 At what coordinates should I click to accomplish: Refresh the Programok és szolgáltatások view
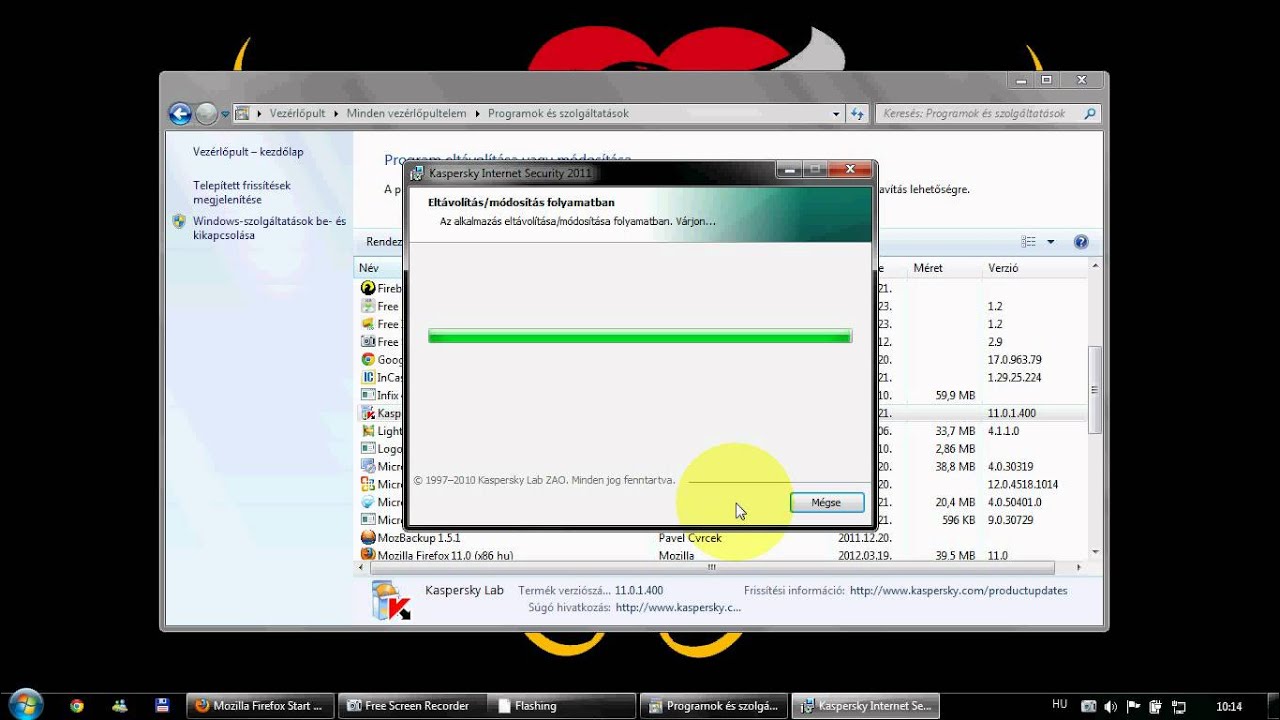[857, 114]
